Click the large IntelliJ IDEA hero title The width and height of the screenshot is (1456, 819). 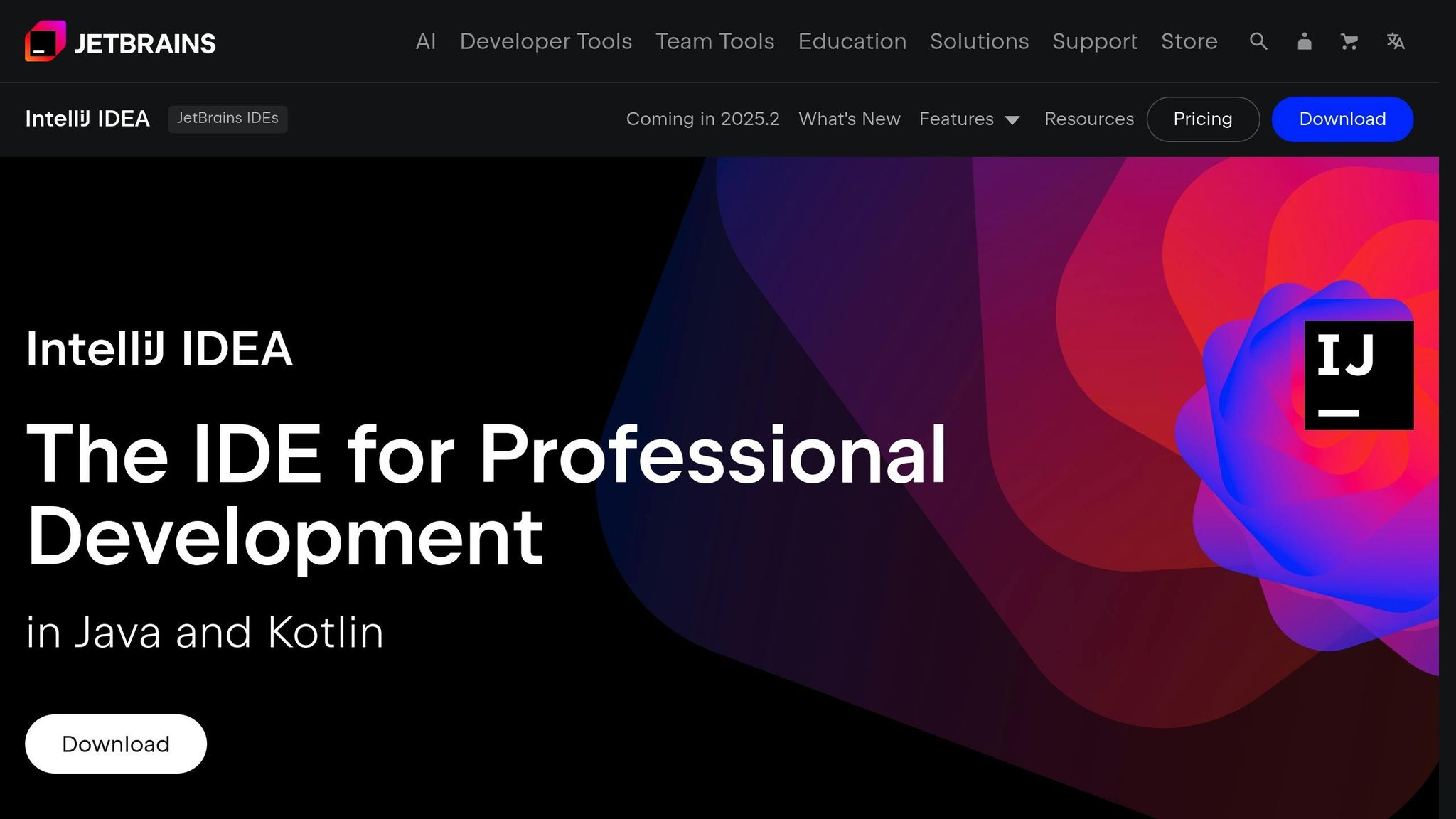click(159, 348)
